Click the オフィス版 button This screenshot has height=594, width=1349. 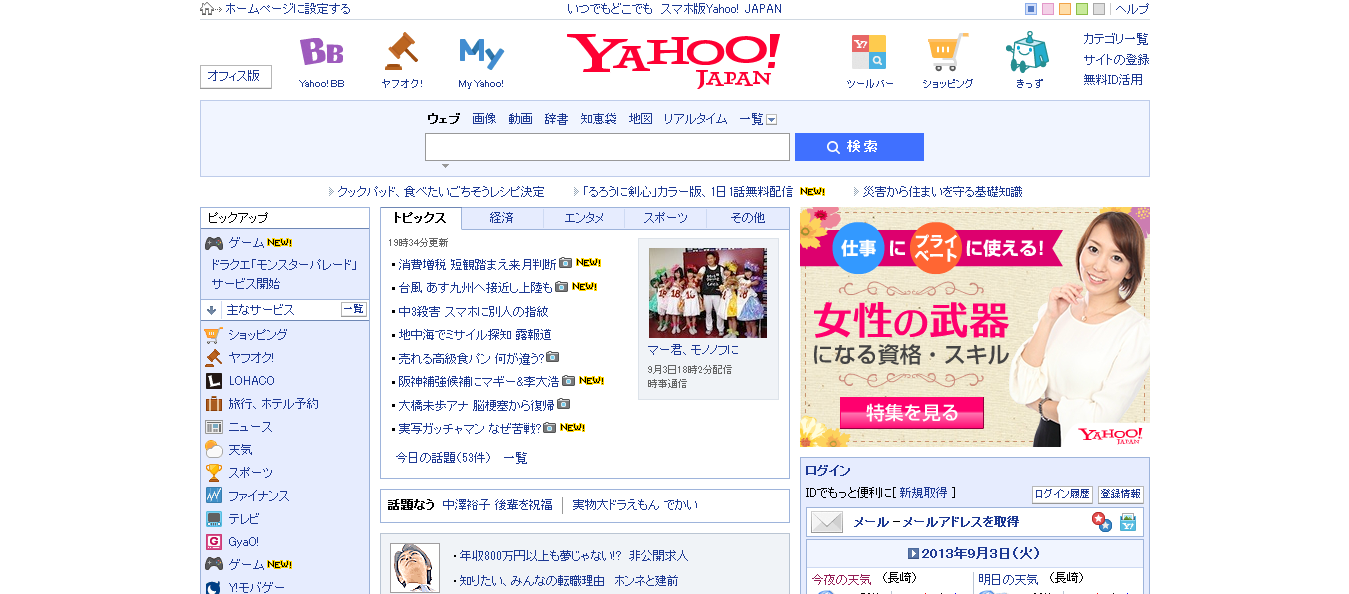[236, 76]
